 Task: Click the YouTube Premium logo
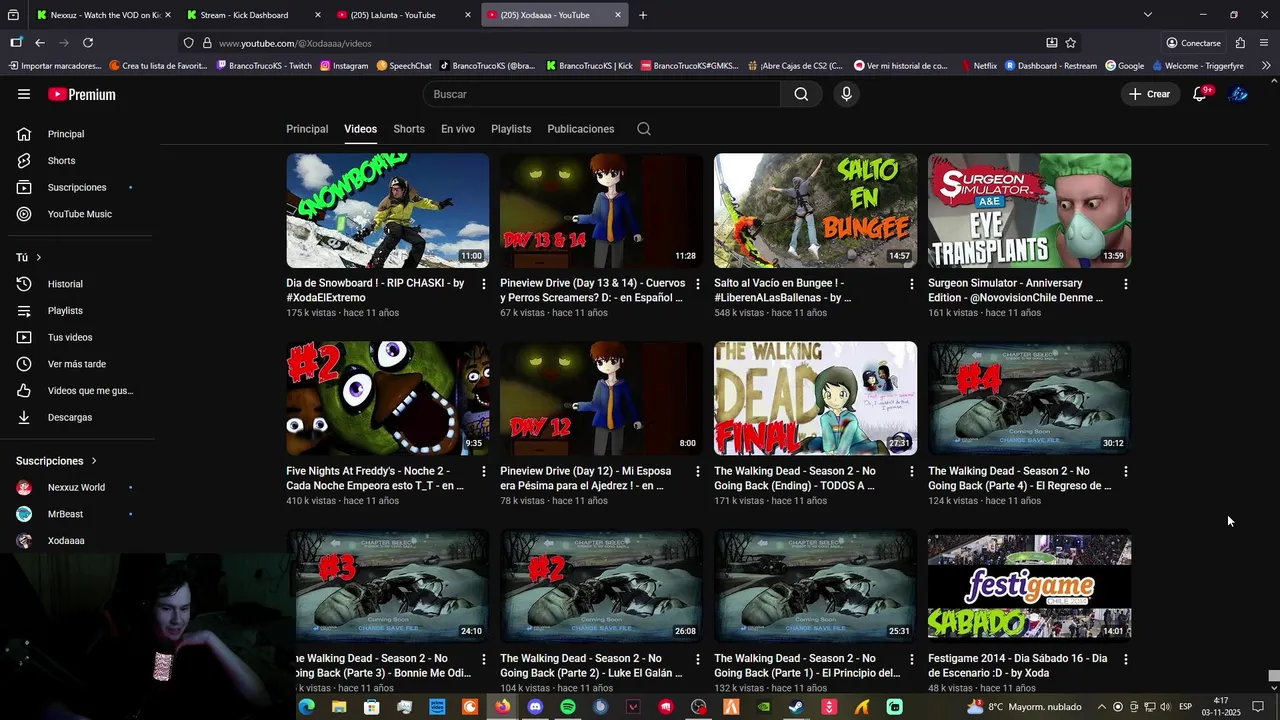coord(82,94)
